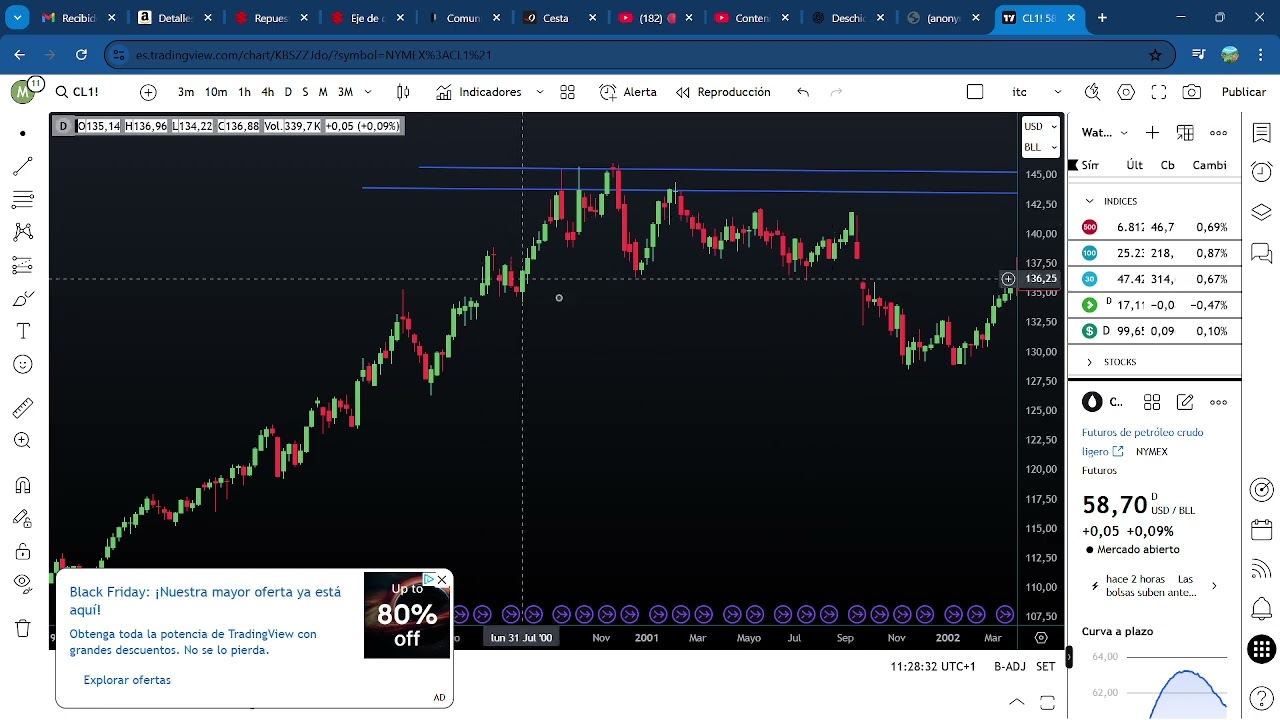This screenshot has width=1280, height=720.
Task: Open the prediction and measurement tools
Action: tap(23, 265)
